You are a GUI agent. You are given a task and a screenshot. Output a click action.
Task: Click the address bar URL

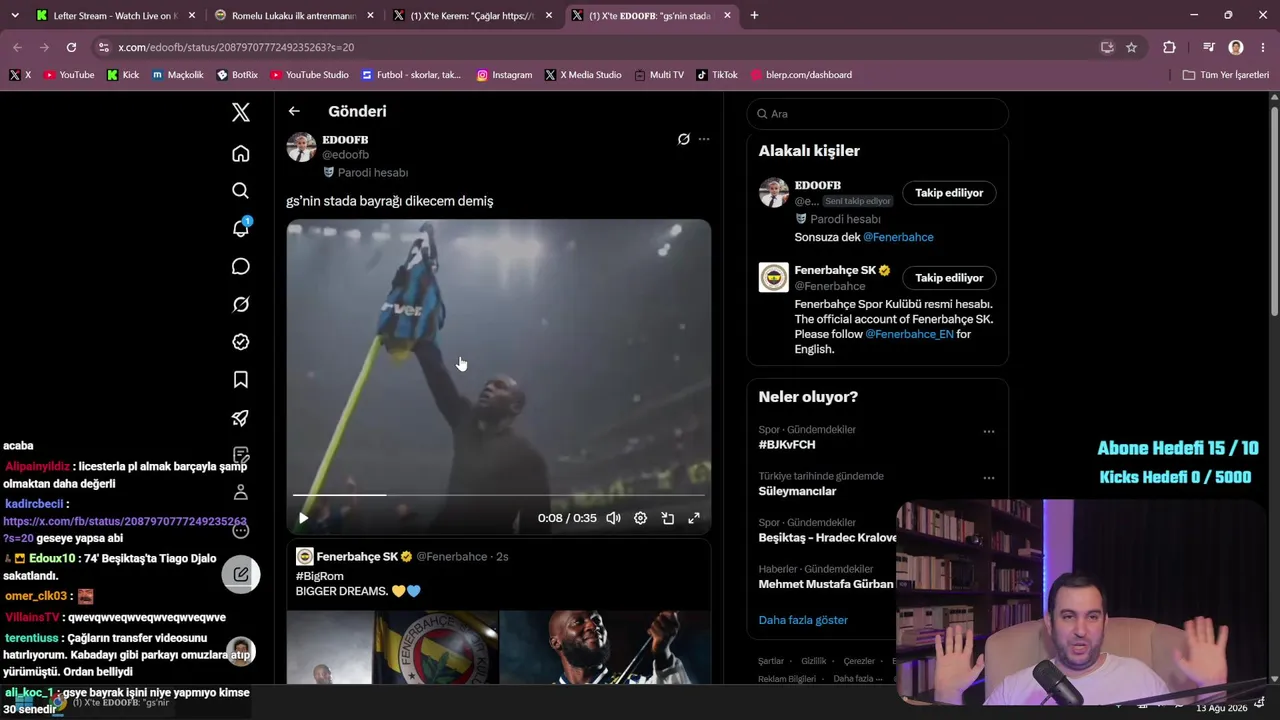pos(236,47)
